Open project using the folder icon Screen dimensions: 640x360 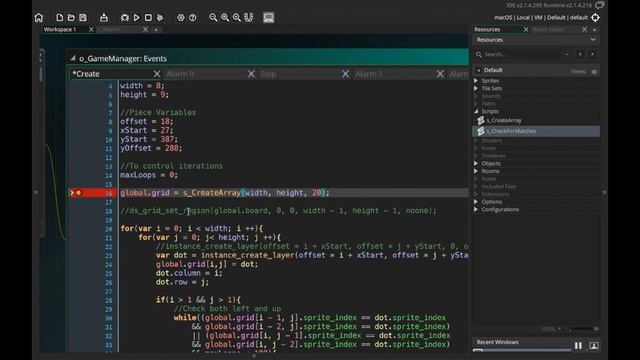coord(71,18)
